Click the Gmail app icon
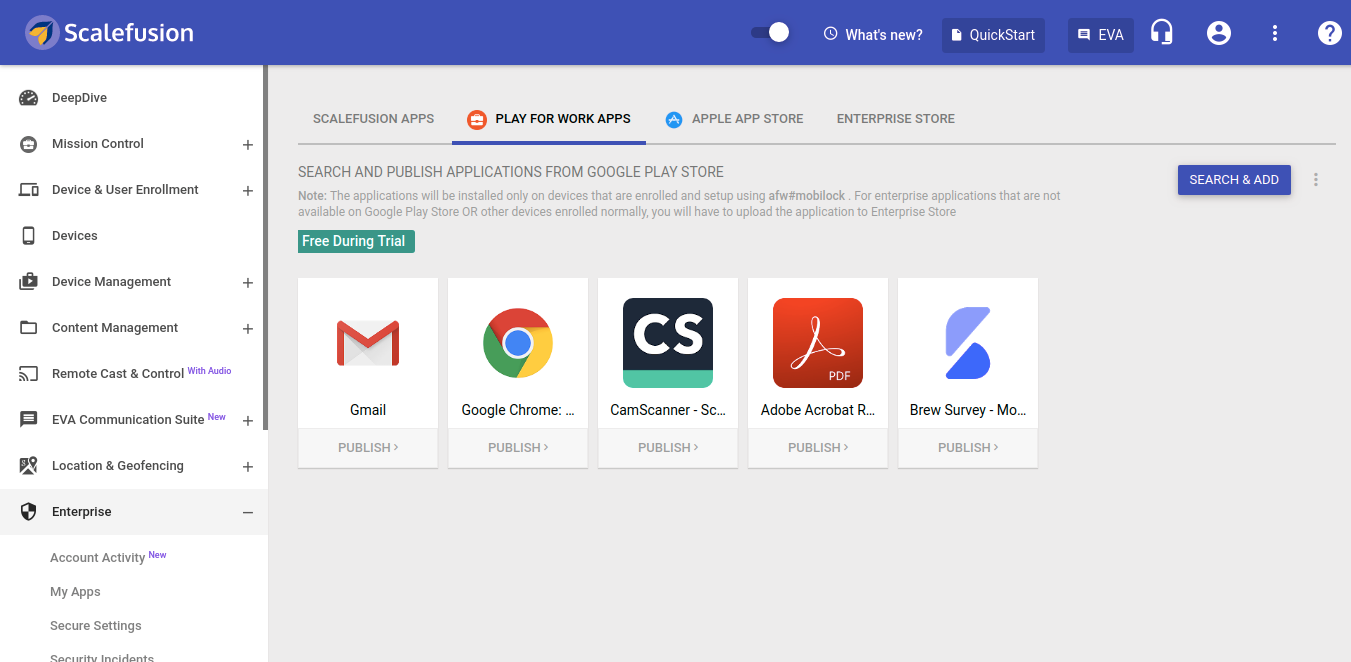 pos(368,343)
